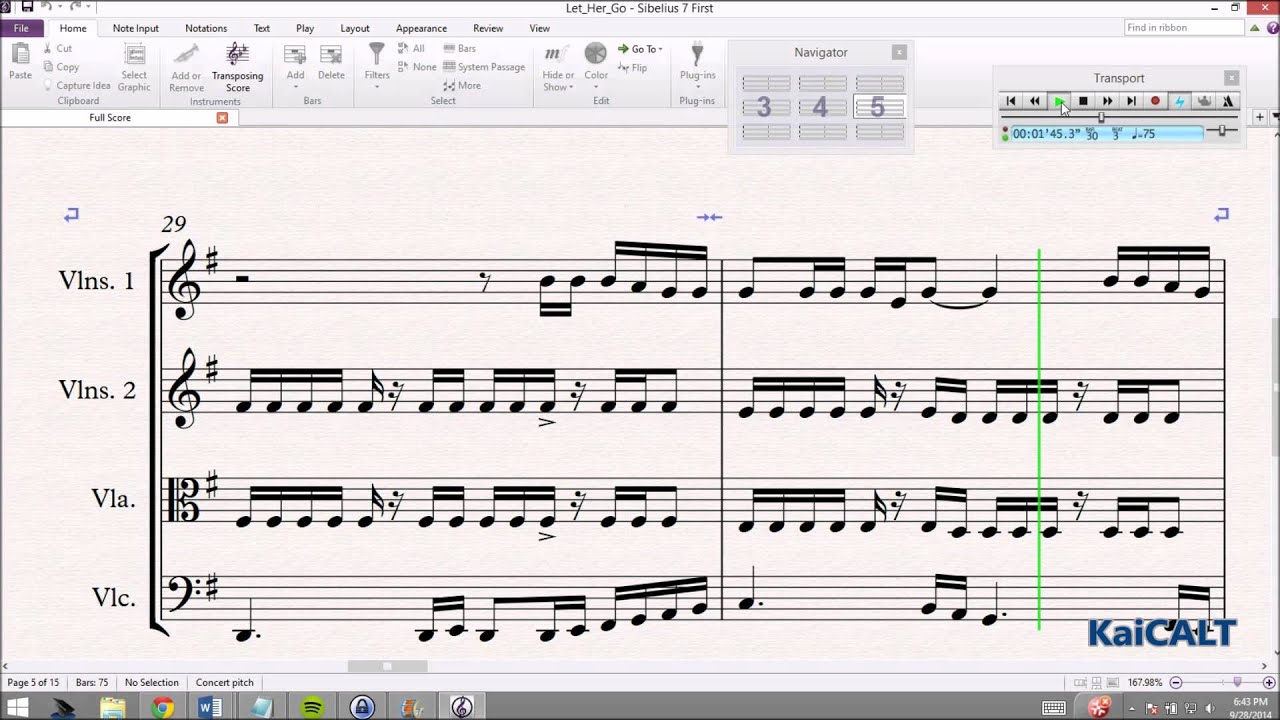Open the Add bars dropdown
This screenshot has height=720, width=1280.
pyautogui.click(x=295, y=66)
